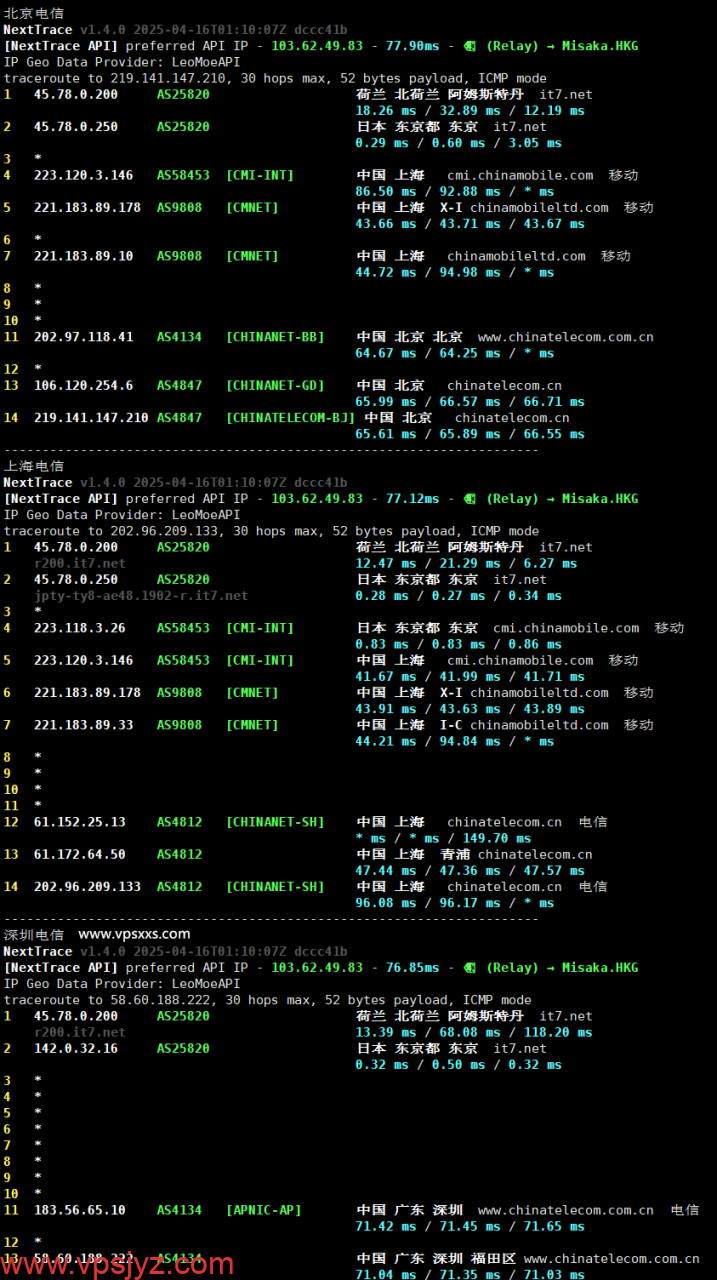Select the [CHINANET-GD] network tag
The width and height of the screenshot is (717, 1280).
(x=275, y=385)
